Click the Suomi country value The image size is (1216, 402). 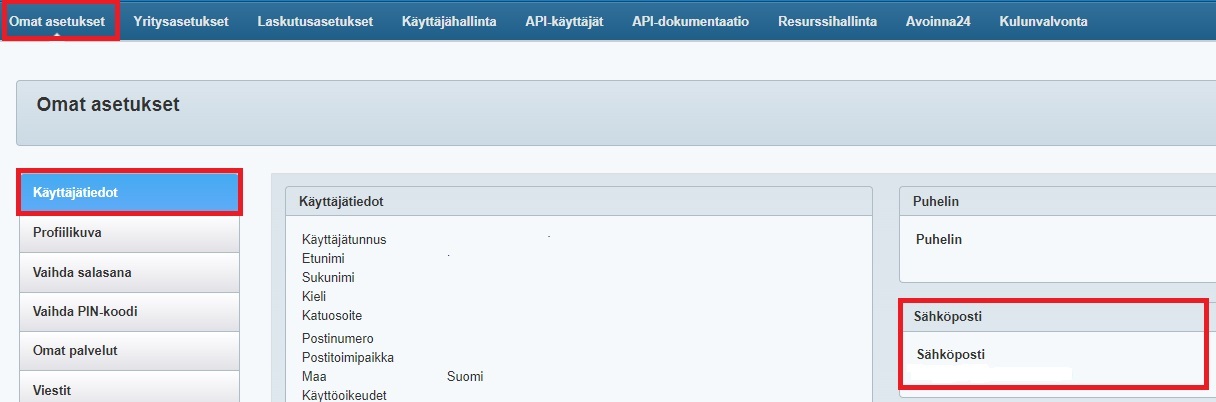pos(465,376)
